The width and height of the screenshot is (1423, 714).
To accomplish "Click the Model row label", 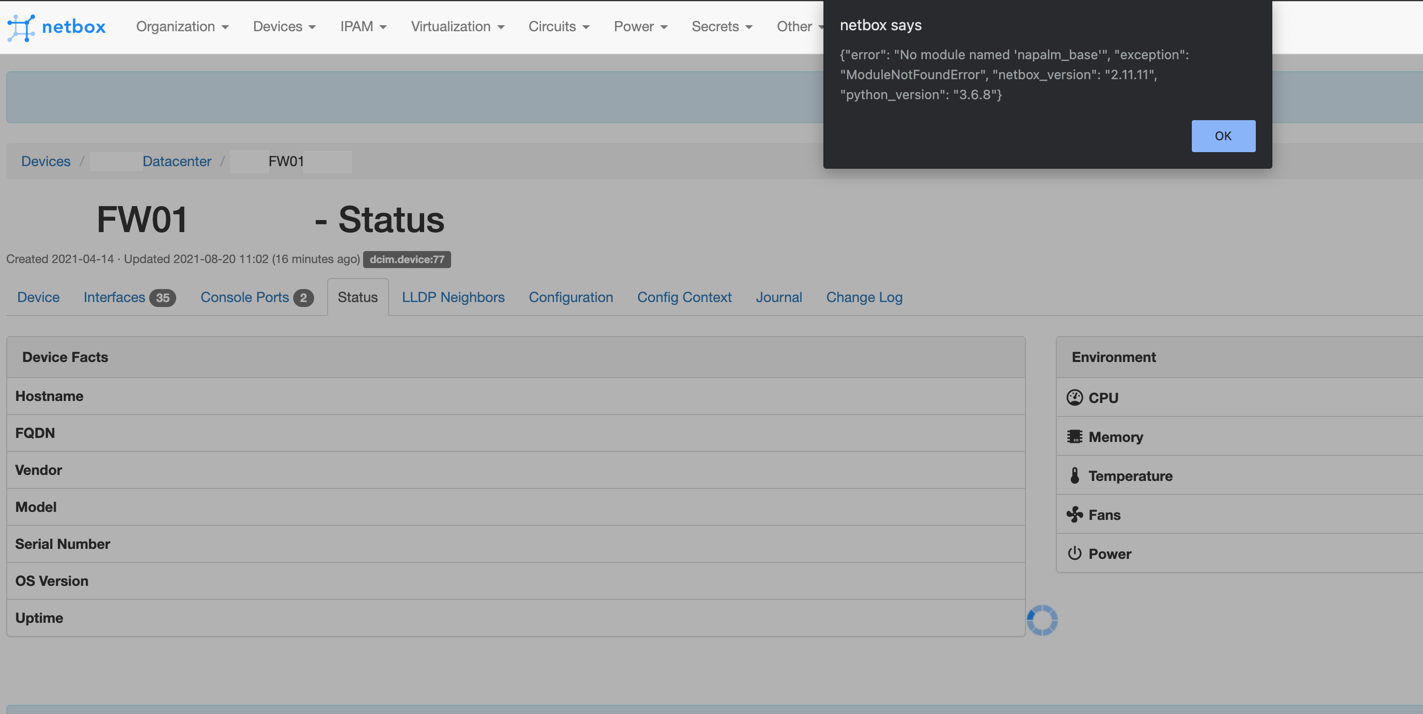I will (36, 507).
